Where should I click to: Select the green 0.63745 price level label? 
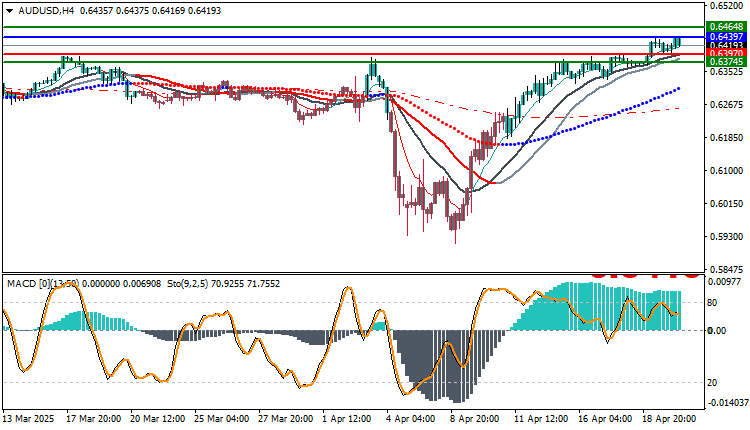pyautogui.click(x=726, y=62)
